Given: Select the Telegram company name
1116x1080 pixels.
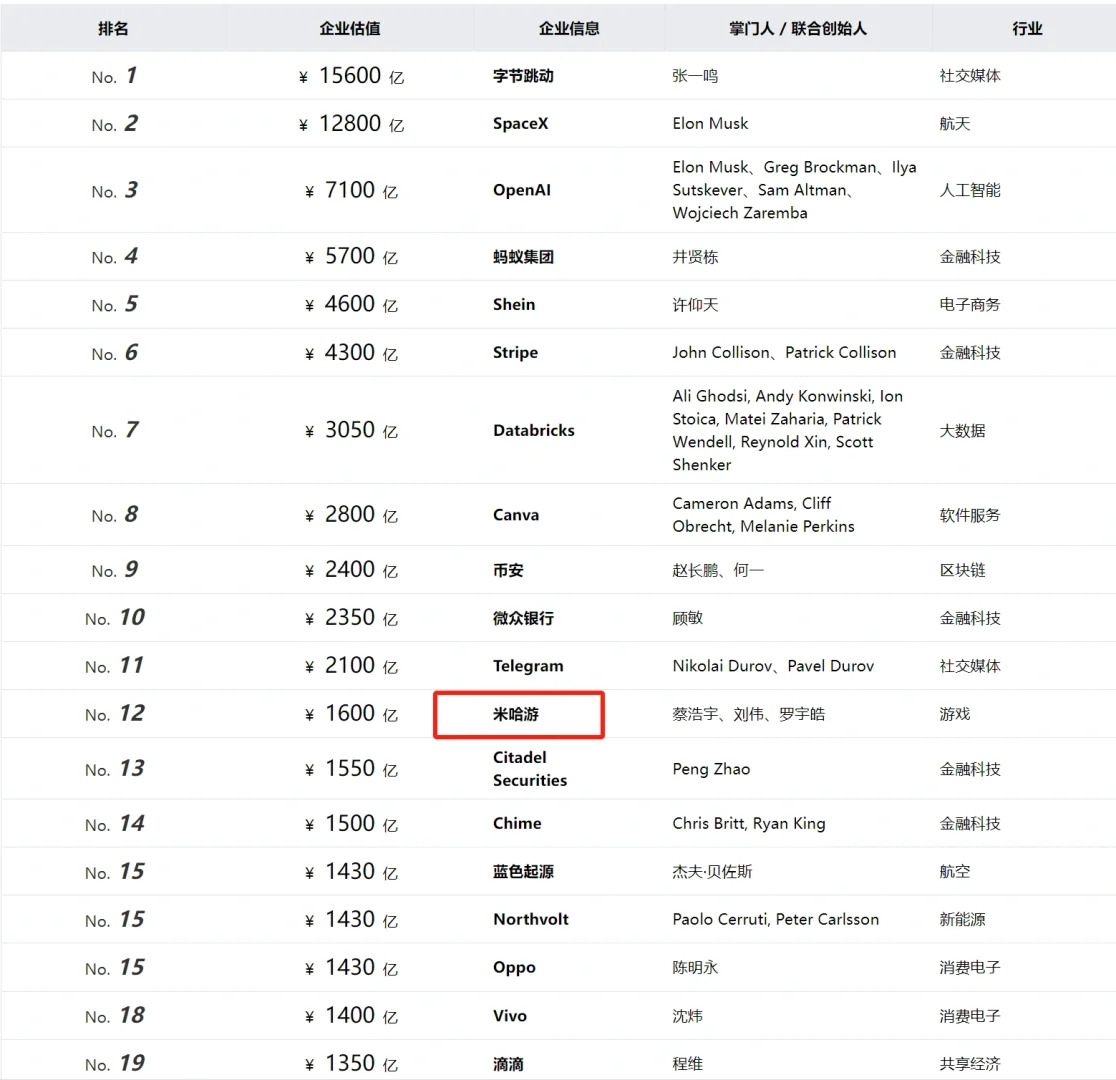Looking at the screenshot, I should tap(528, 666).
